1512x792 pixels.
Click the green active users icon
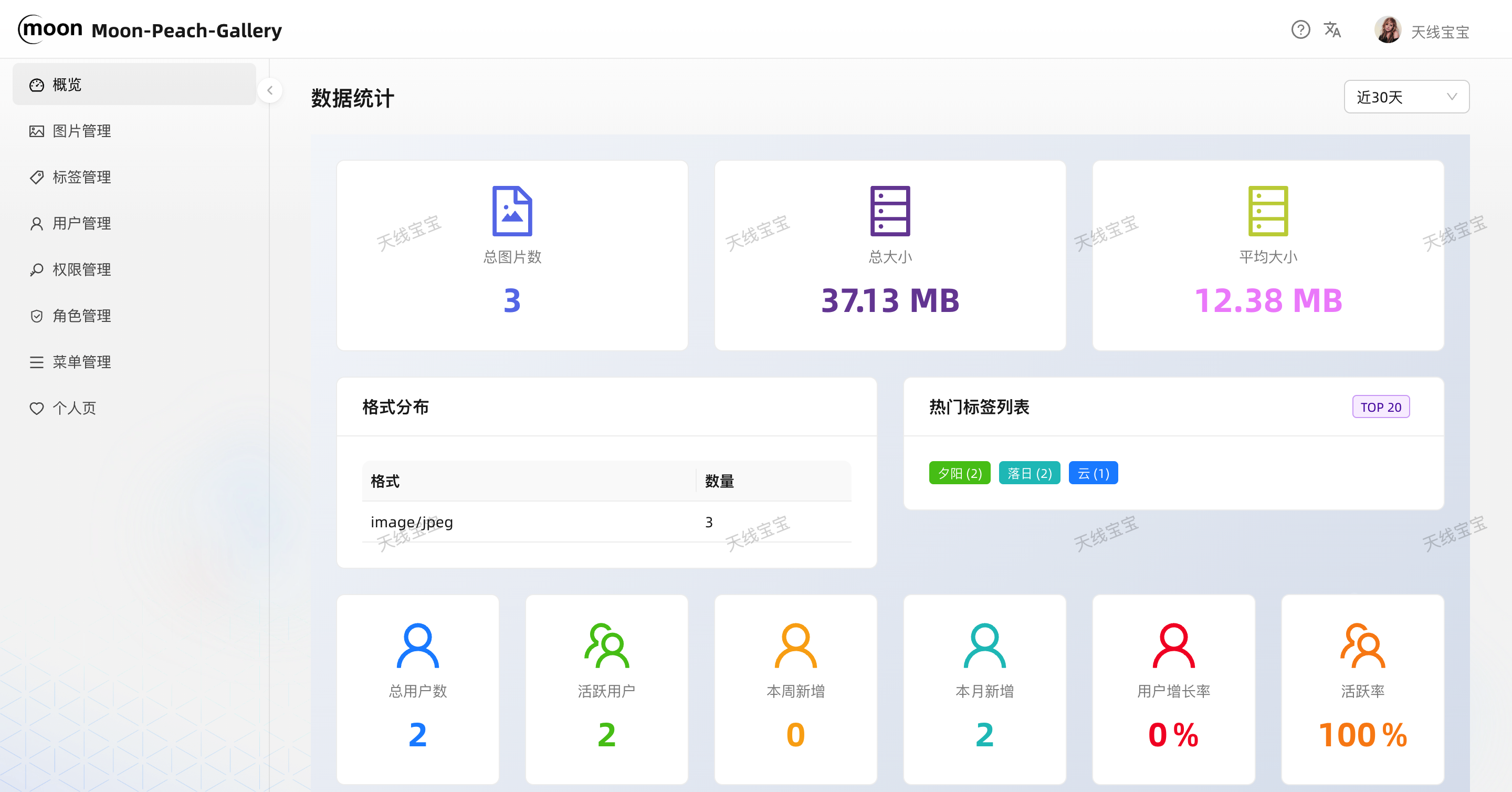(606, 645)
